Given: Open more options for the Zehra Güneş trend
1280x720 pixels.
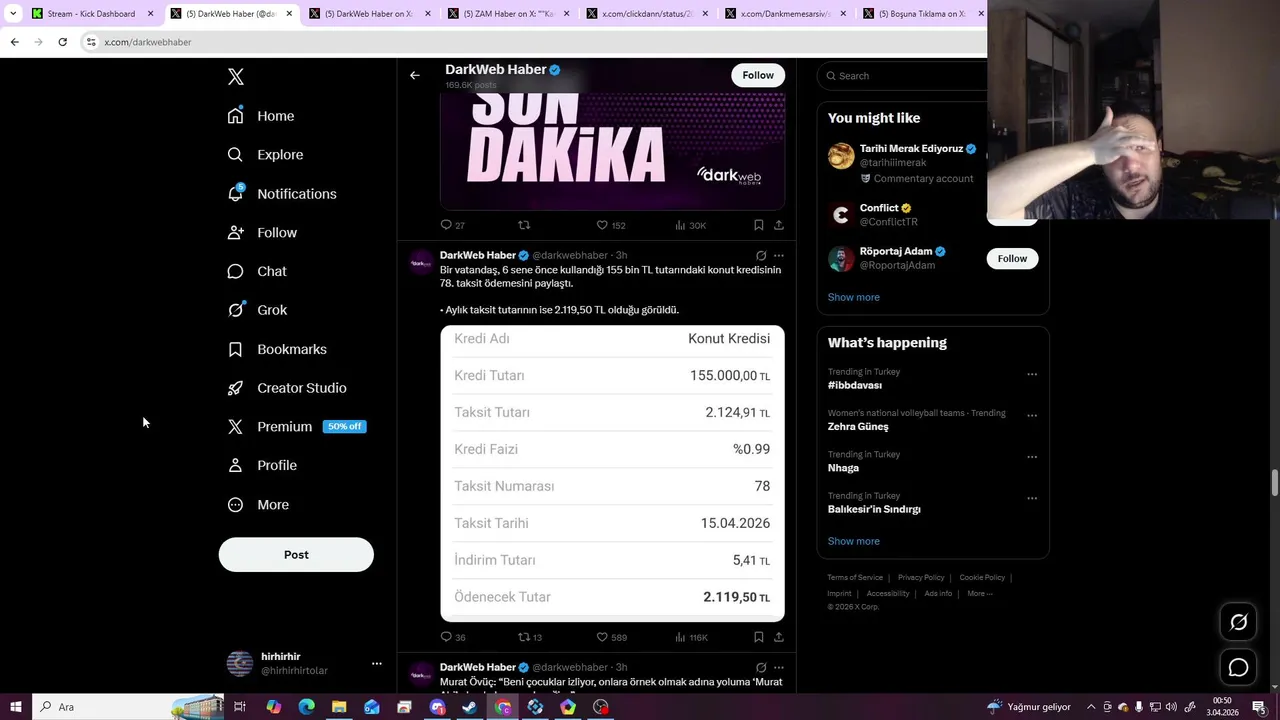Looking at the screenshot, I should click(1032, 415).
